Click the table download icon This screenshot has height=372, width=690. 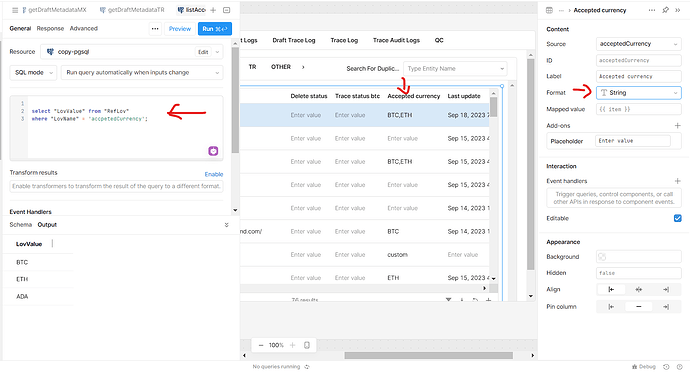click(x=462, y=300)
